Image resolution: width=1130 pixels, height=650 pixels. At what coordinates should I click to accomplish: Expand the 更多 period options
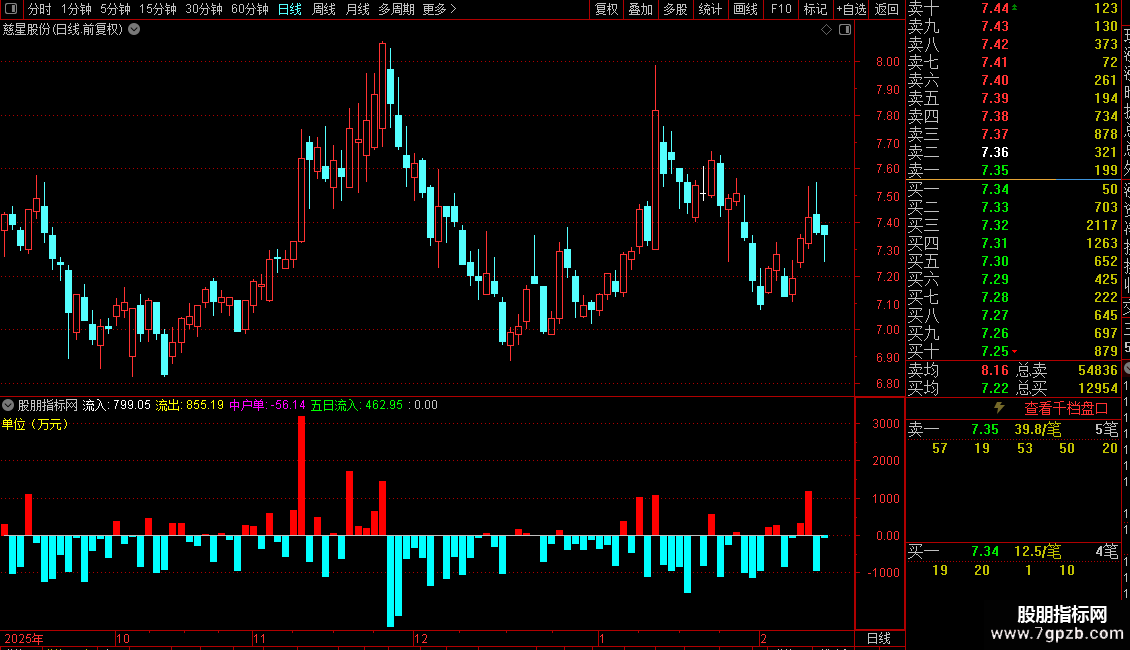440,9
